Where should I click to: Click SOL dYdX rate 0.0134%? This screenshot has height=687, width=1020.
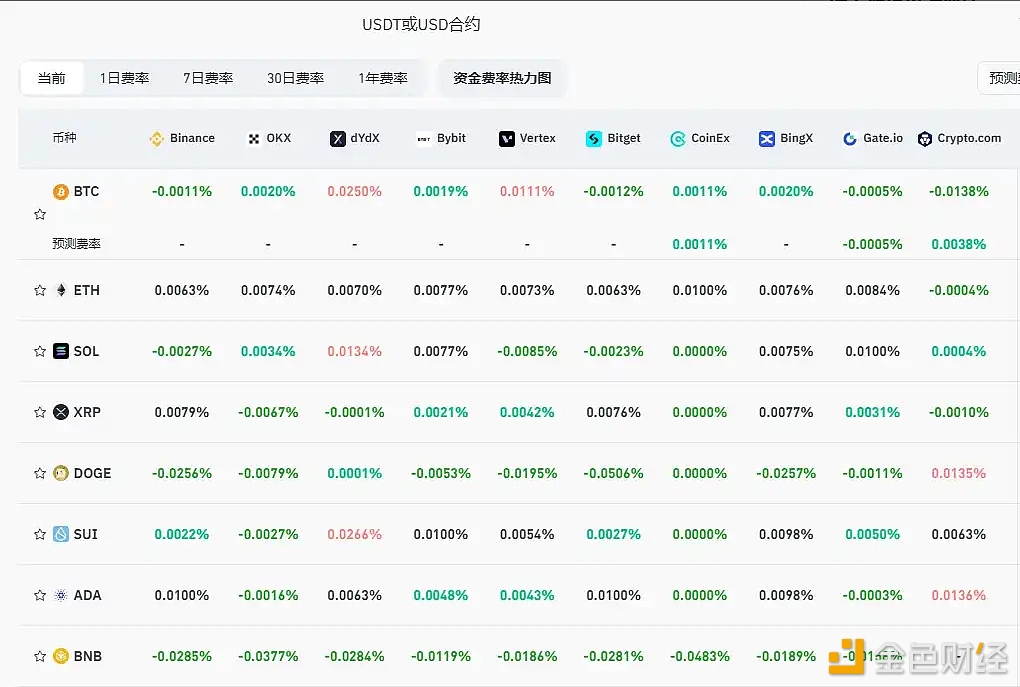(355, 351)
